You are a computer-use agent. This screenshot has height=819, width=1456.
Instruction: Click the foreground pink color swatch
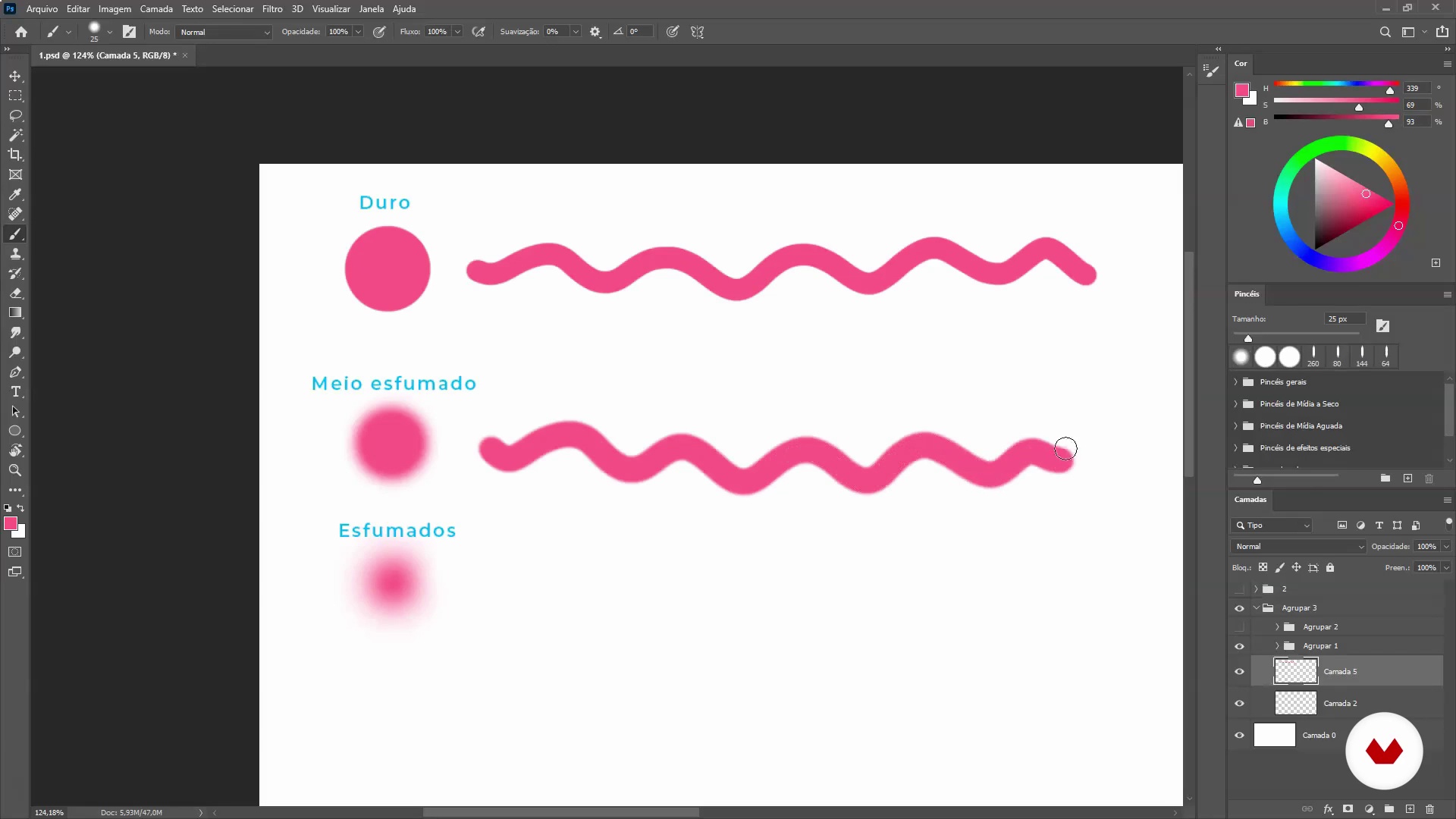point(11,524)
